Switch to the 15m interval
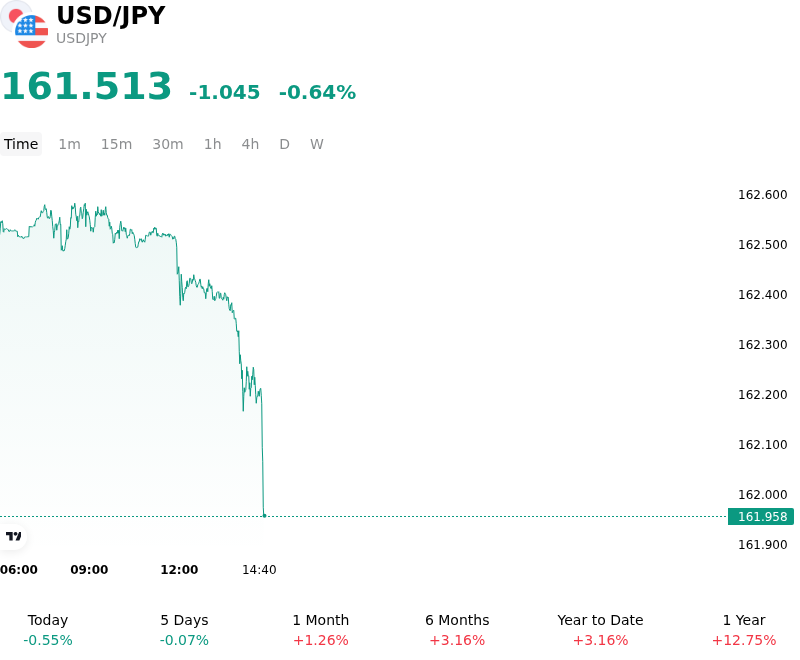Viewport: 800px width, 660px height. [x=116, y=144]
